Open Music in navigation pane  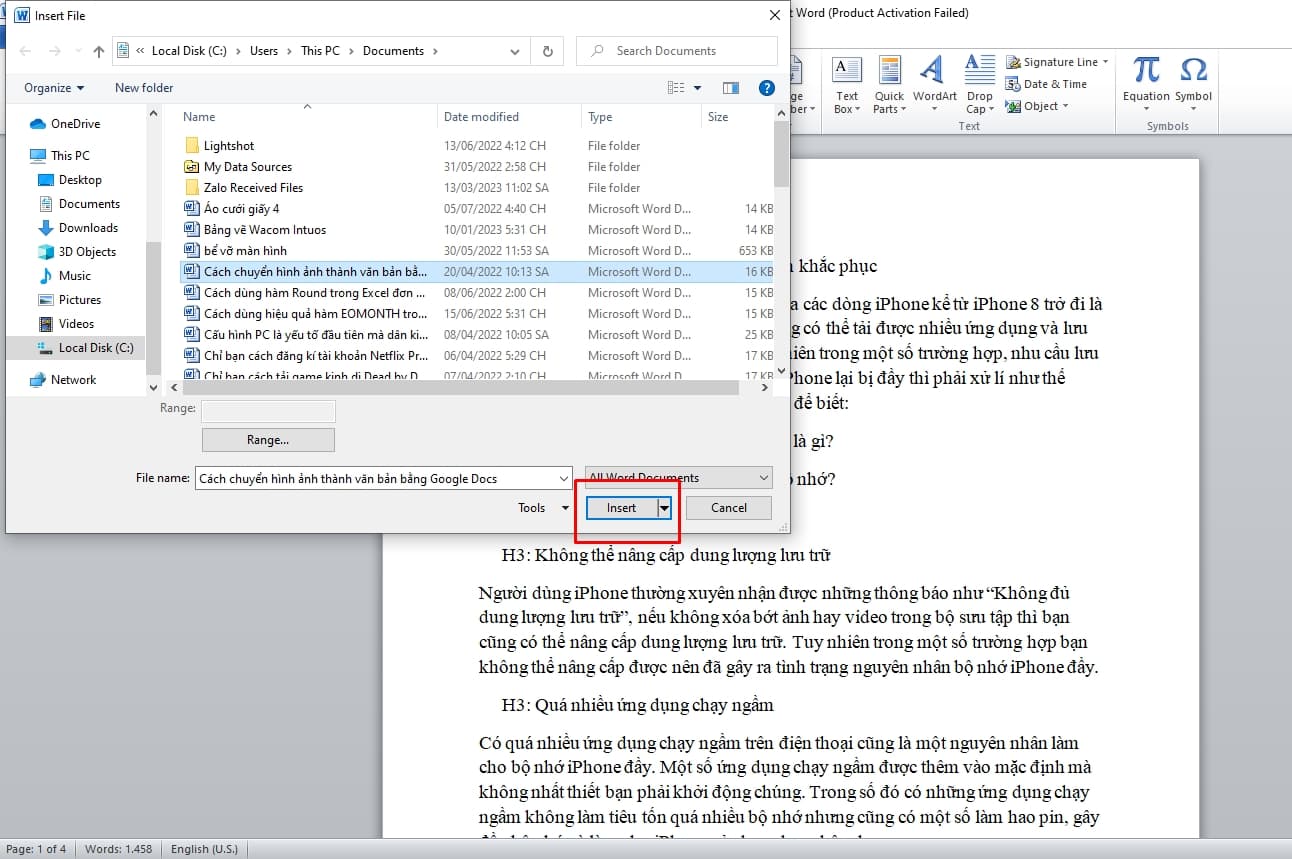point(65,276)
